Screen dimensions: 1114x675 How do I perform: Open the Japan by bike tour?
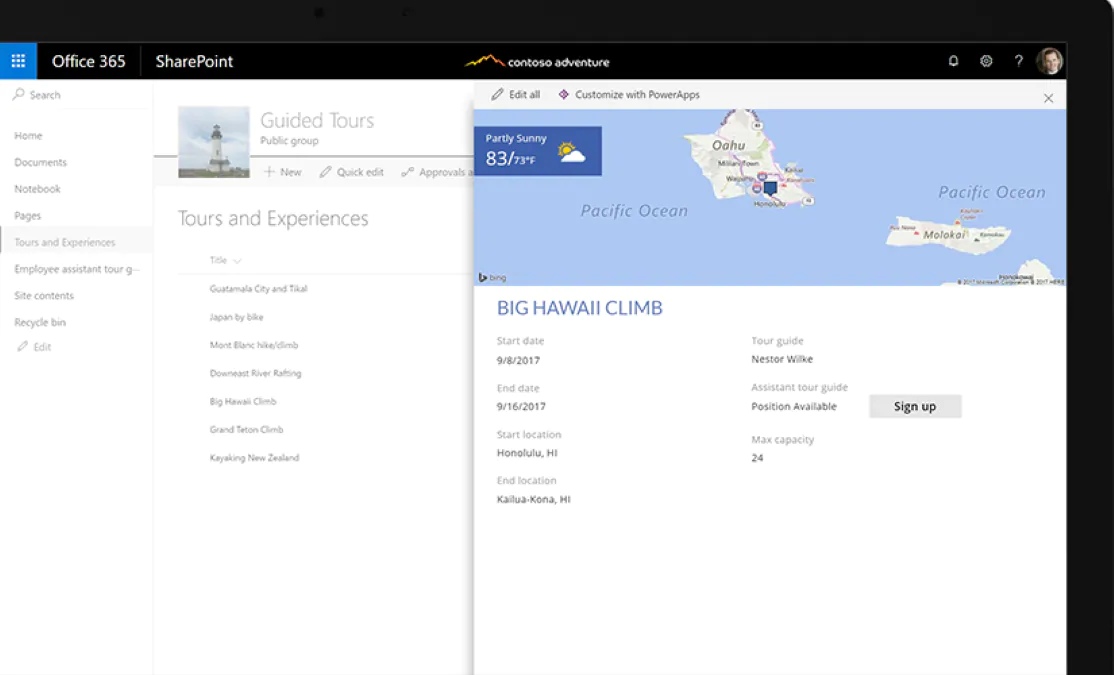point(238,317)
